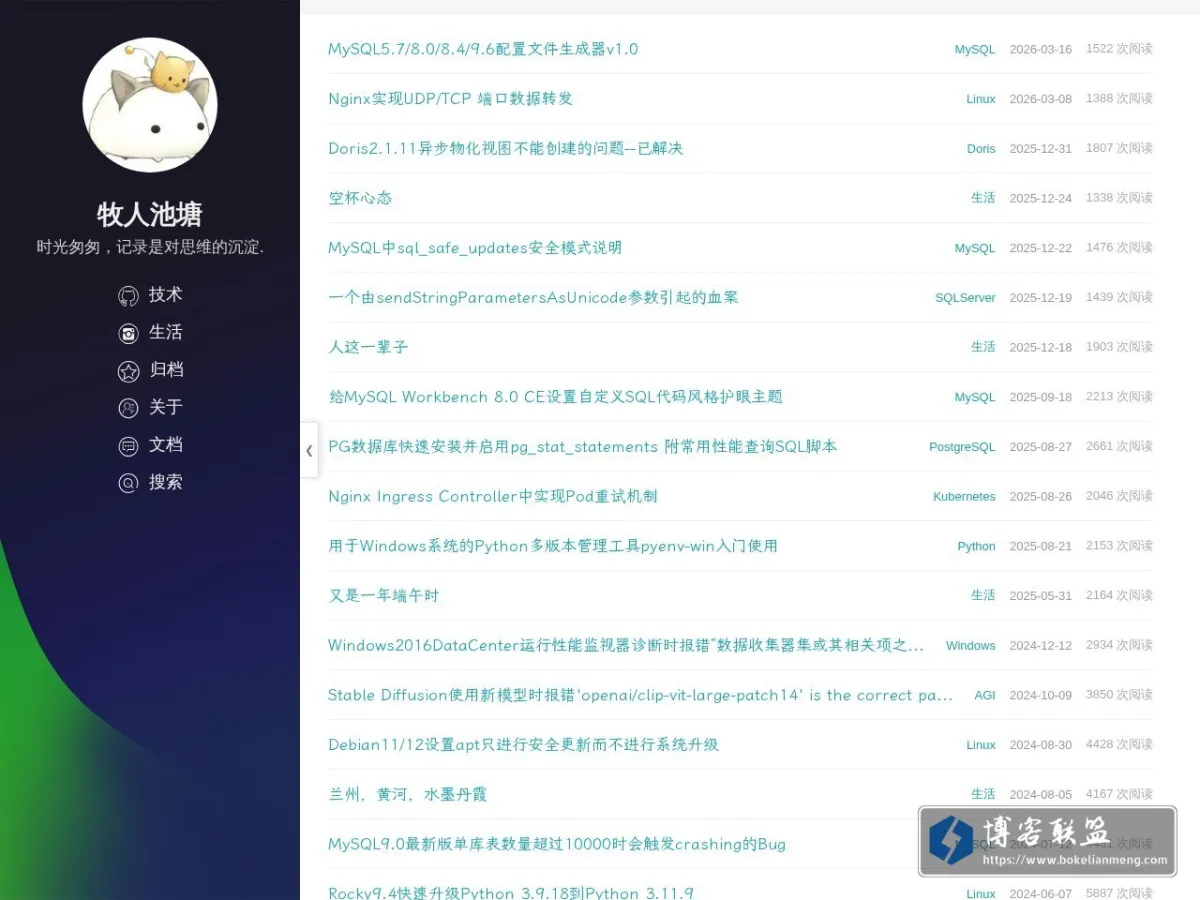Click the MySQL tag on the 2026-03-16 post
1200x900 pixels.
click(975, 49)
